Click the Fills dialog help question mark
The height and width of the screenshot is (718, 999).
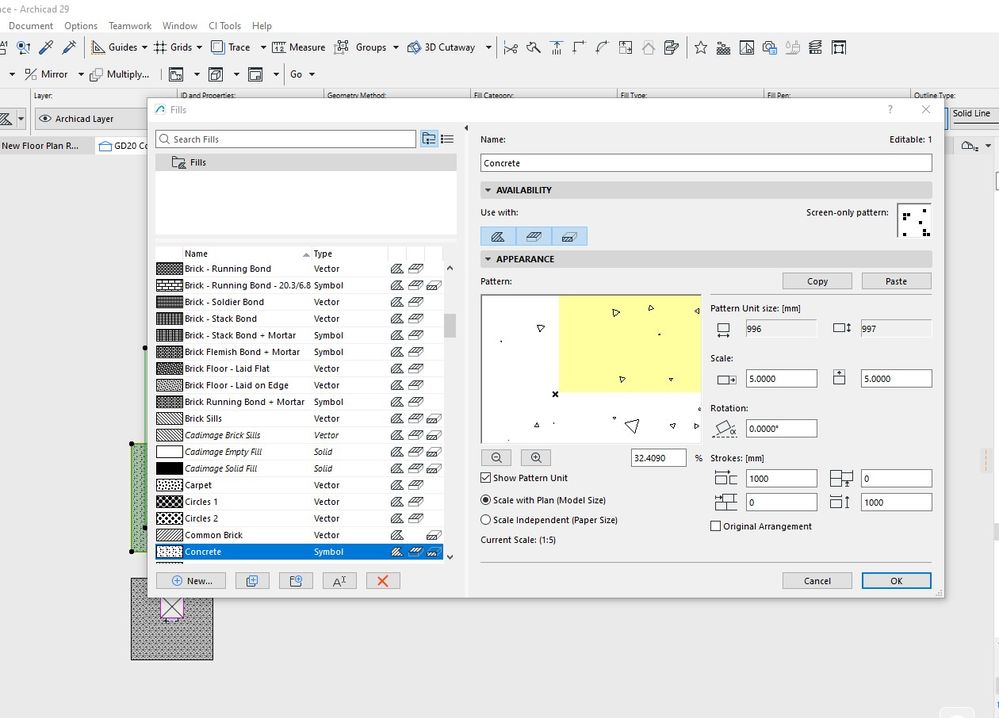click(890, 110)
